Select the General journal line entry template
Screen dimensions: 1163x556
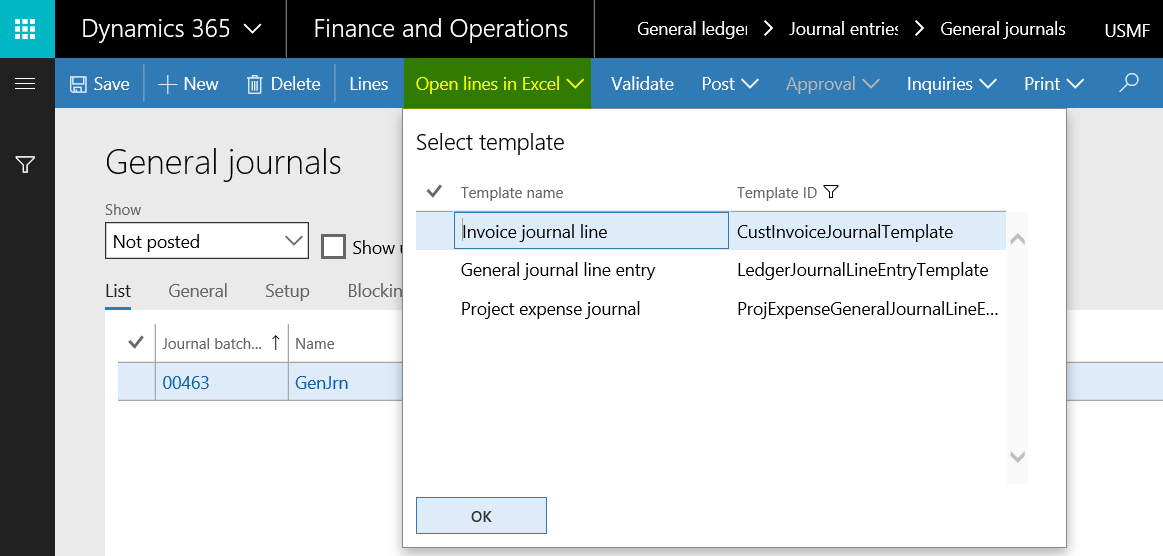point(558,270)
